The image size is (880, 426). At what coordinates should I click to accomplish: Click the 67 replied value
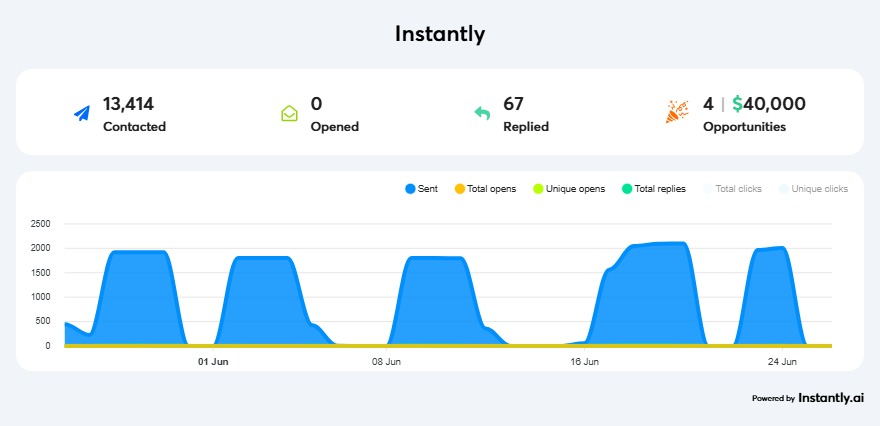coord(513,104)
